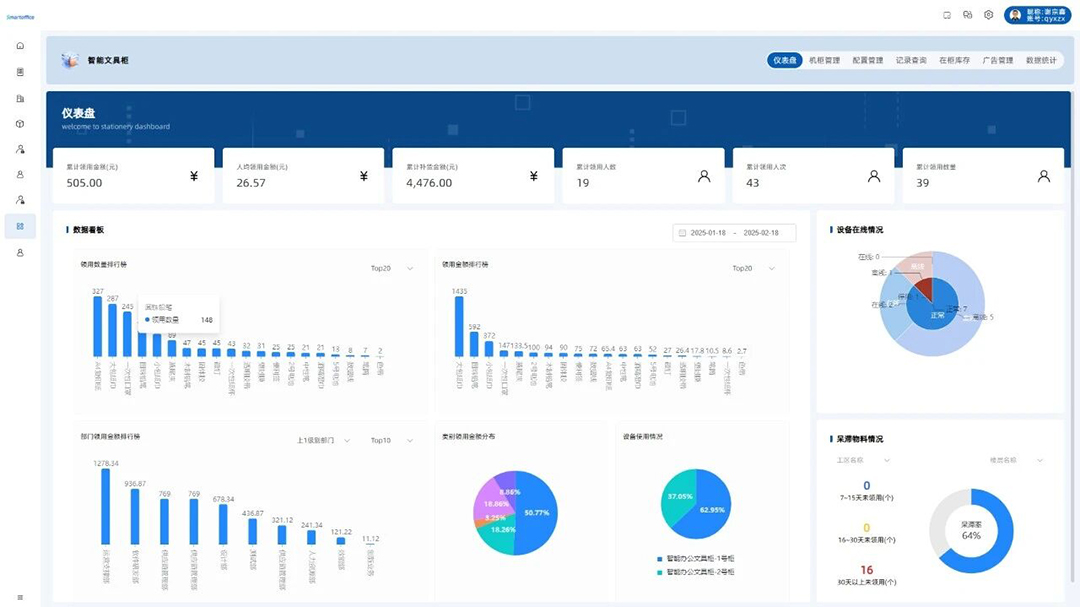Click the tablet device icon in the top bar
Viewport: 1080px width, 607px height.
click(x=947, y=15)
